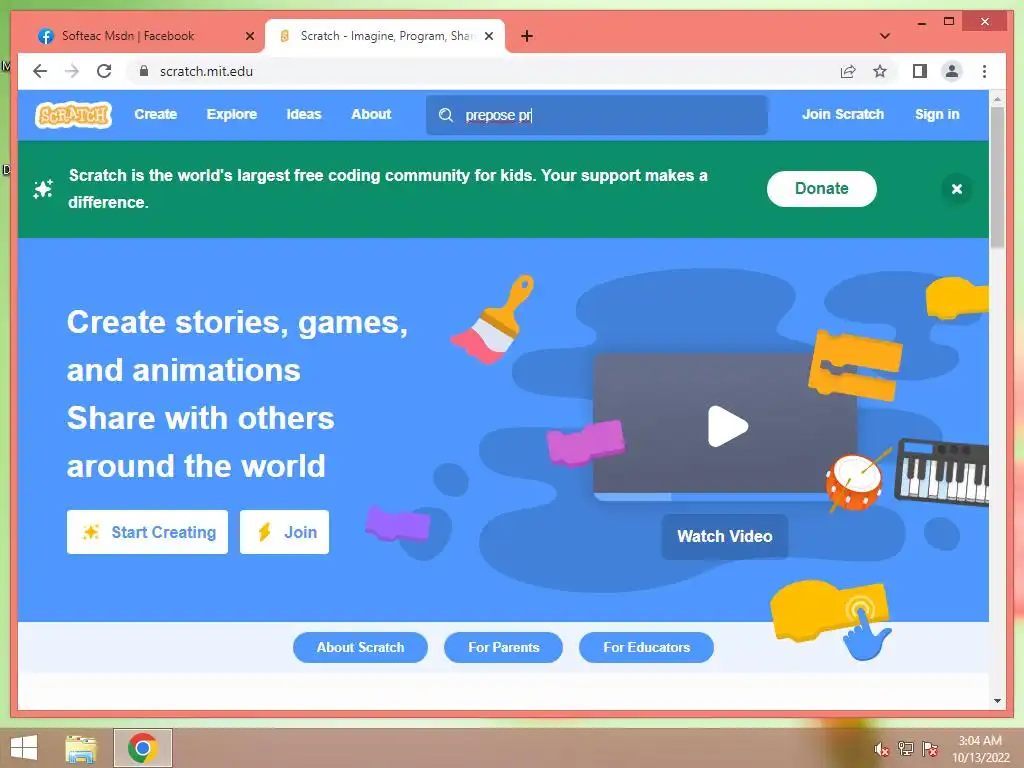The image size is (1024, 768).
Task: Open the Action Center flag icon
Action: pyautogui.click(x=930, y=748)
